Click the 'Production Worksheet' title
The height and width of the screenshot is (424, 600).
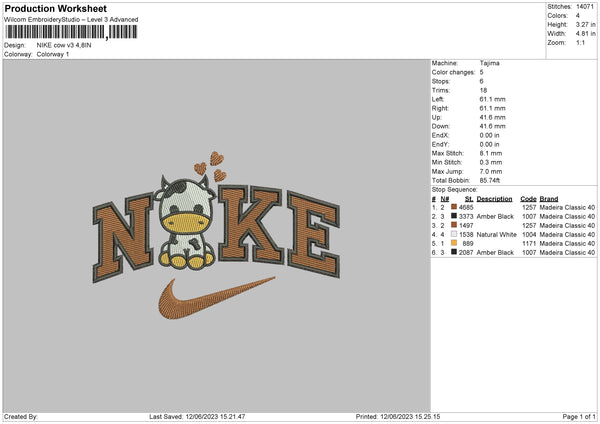coord(55,8)
